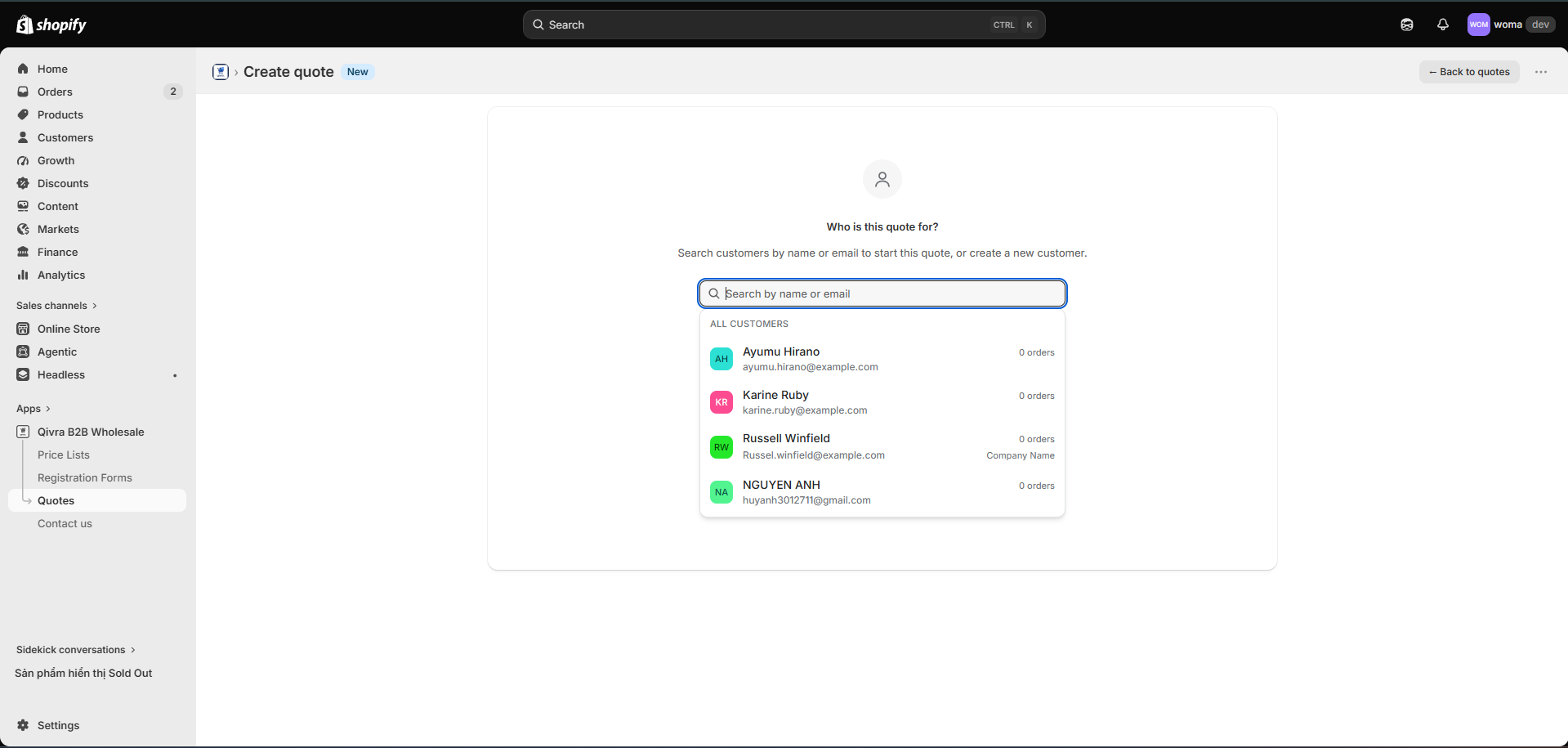
Task: Go to Registration Forms menu item
Action: pyautogui.click(x=85, y=477)
